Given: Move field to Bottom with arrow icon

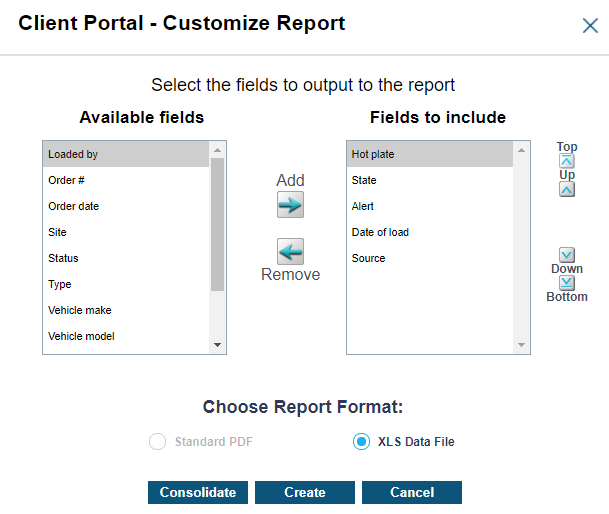Looking at the screenshot, I should point(567,283).
